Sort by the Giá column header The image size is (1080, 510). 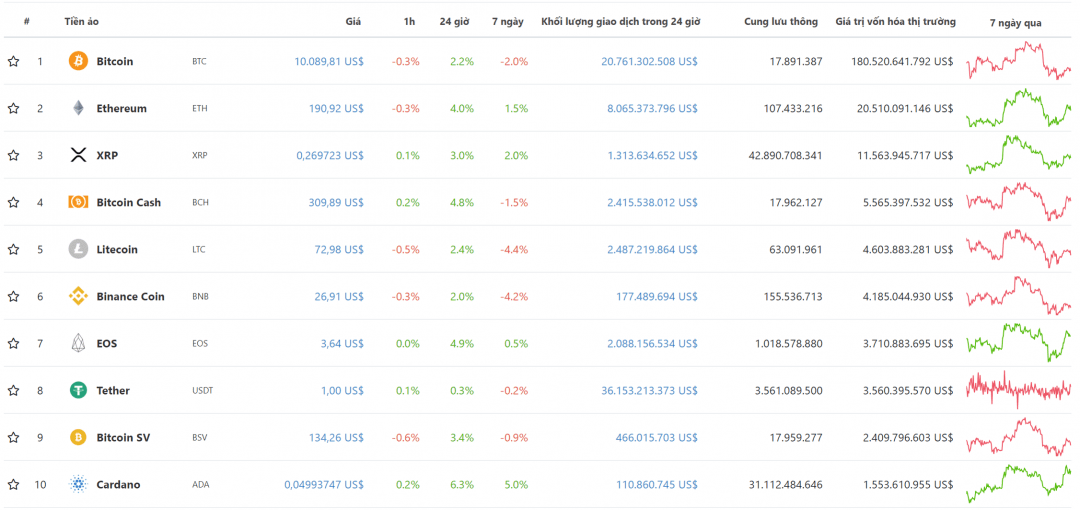[353, 21]
